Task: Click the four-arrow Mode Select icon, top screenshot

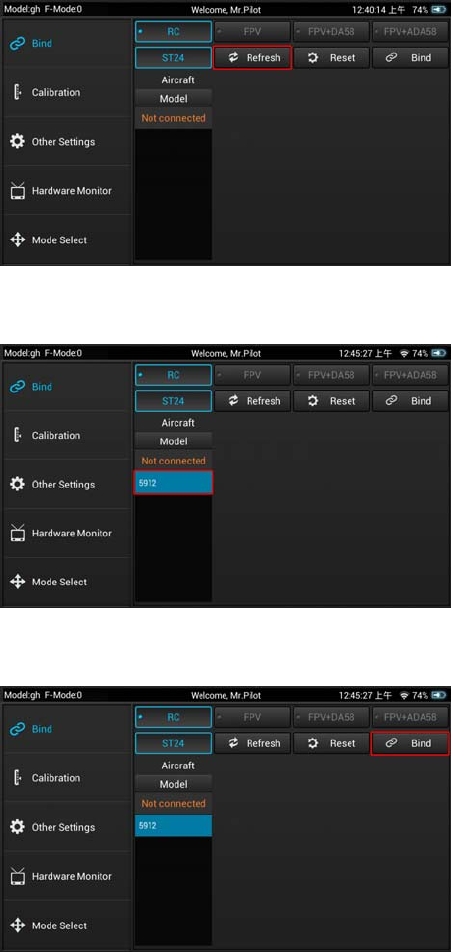Action: pyautogui.click(x=18, y=240)
